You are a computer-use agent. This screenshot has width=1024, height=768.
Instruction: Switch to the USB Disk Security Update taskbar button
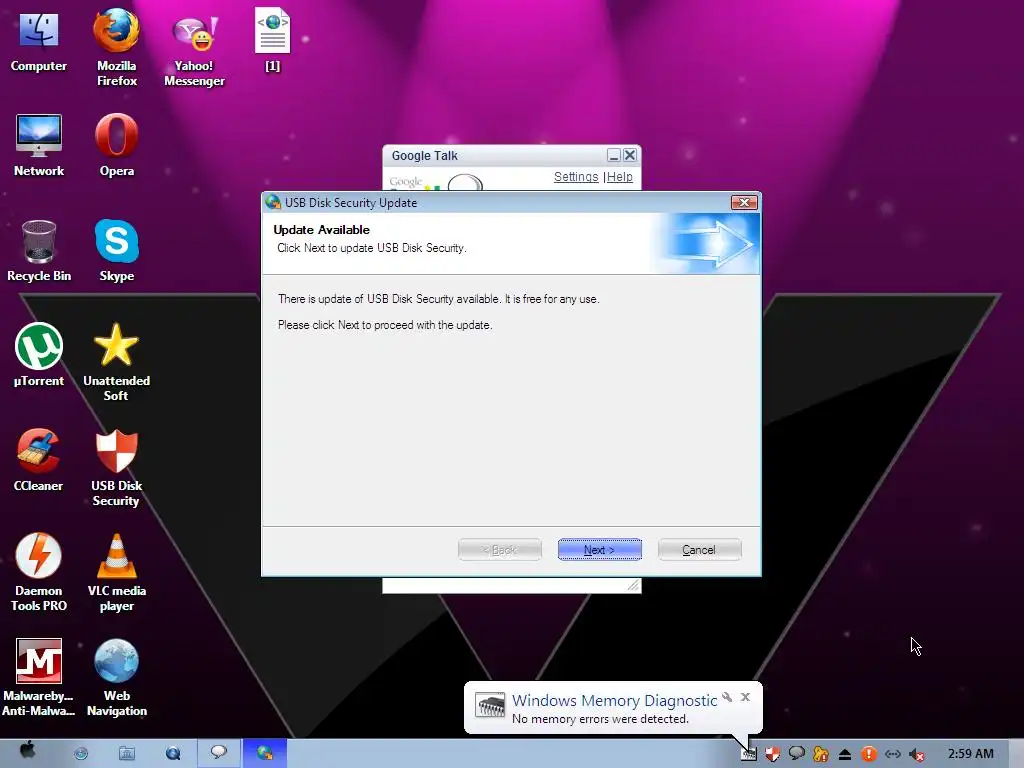(x=264, y=753)
